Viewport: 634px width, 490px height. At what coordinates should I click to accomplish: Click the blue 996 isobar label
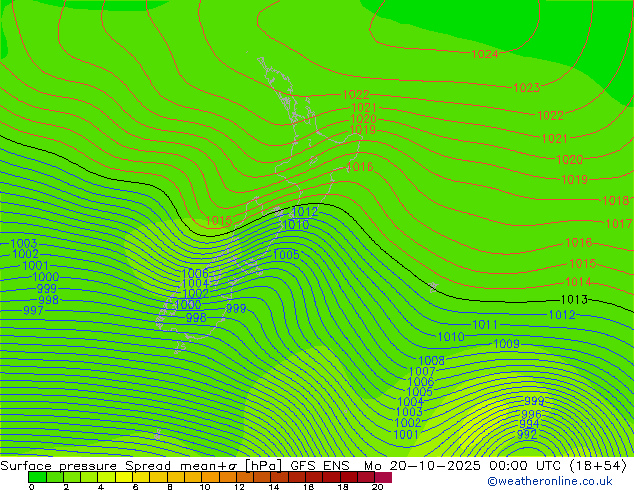[531, 414]
